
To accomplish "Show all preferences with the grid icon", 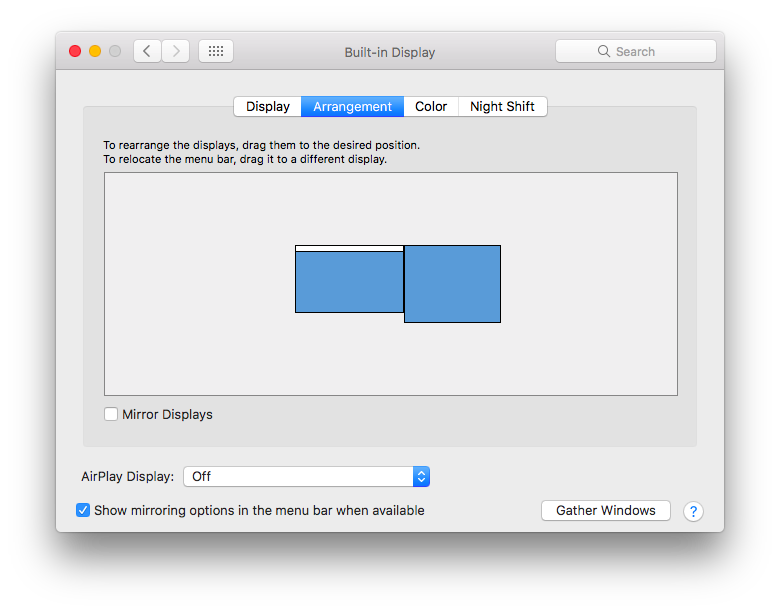I will pyautogui.click(x=216, y=51).
